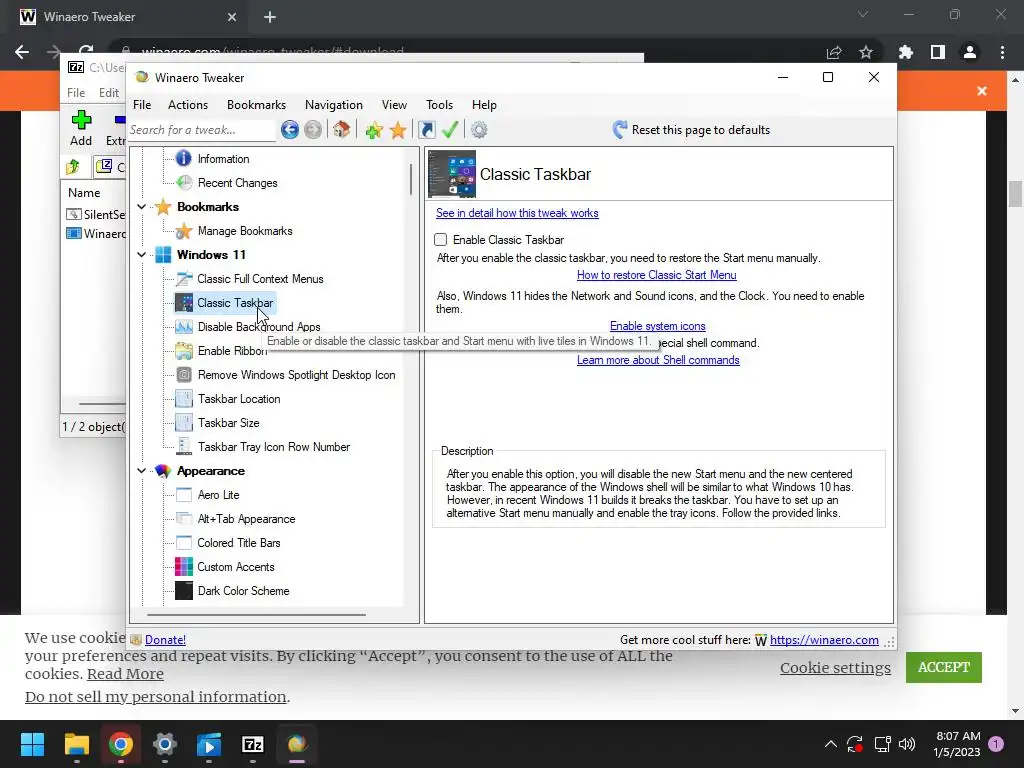Open the File menu in Winaero Tweaker
This screenshot has width=1024, height=768.
pos(142,104)
